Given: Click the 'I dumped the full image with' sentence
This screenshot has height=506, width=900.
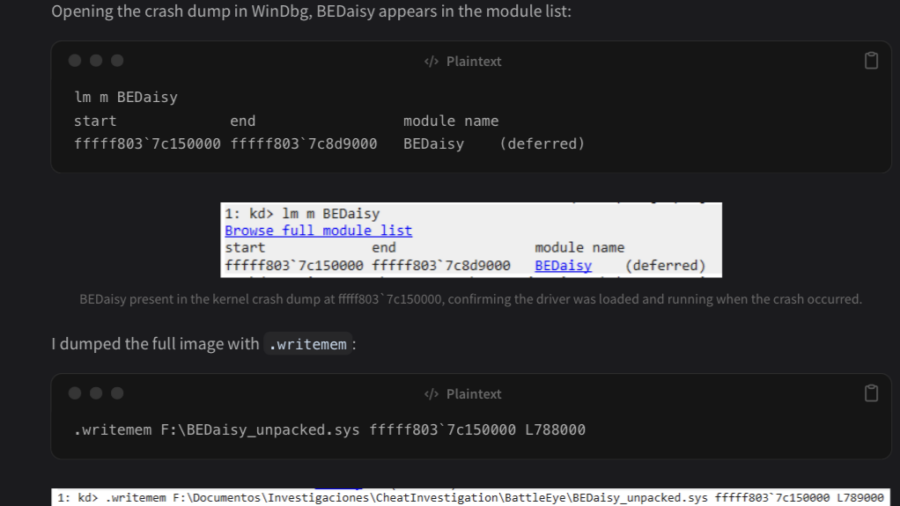Looking at the screenshot, I should pos(203,344).
